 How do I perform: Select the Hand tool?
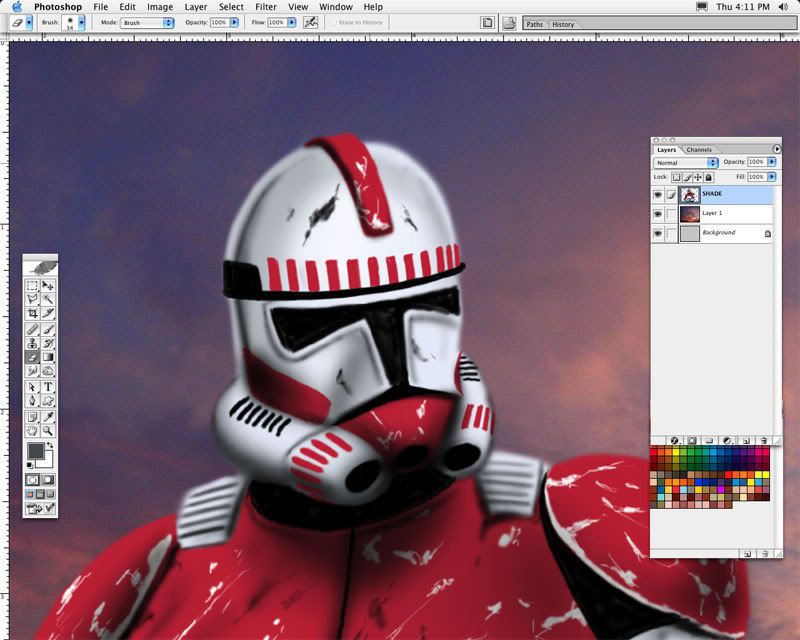point(32,431)
